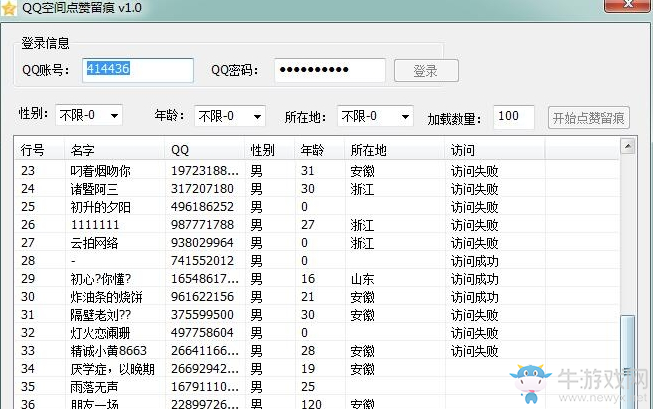Click 访问失败 status in row 33
Screen dimensions: 653x409
click(475, 351)
